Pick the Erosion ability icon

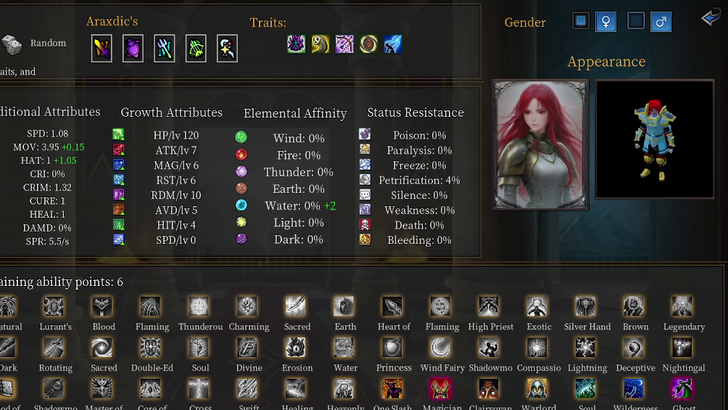(x=295, y=347)
